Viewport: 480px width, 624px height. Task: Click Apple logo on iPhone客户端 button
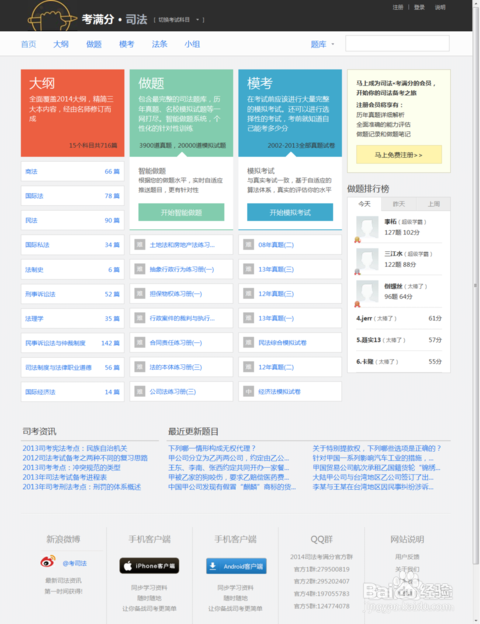click(x=128, y=566)
